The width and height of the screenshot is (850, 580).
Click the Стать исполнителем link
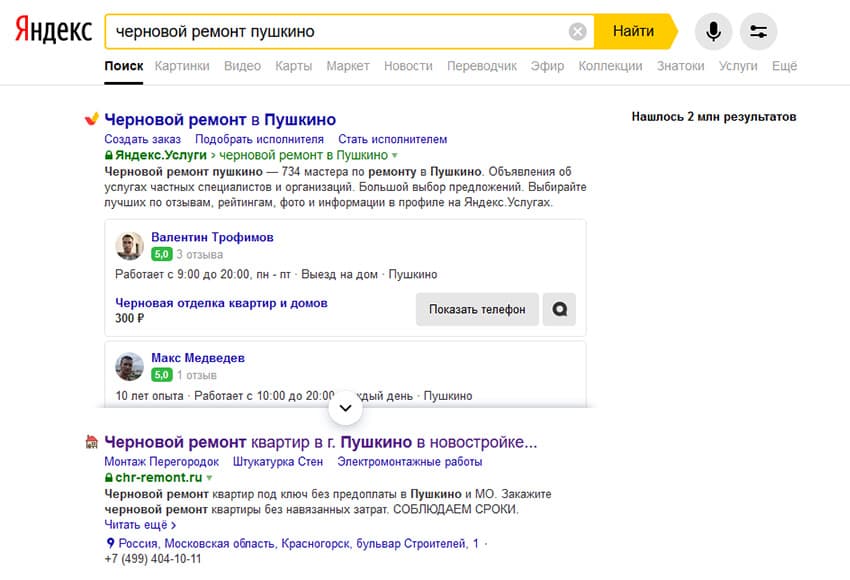(x=392, y=139)
